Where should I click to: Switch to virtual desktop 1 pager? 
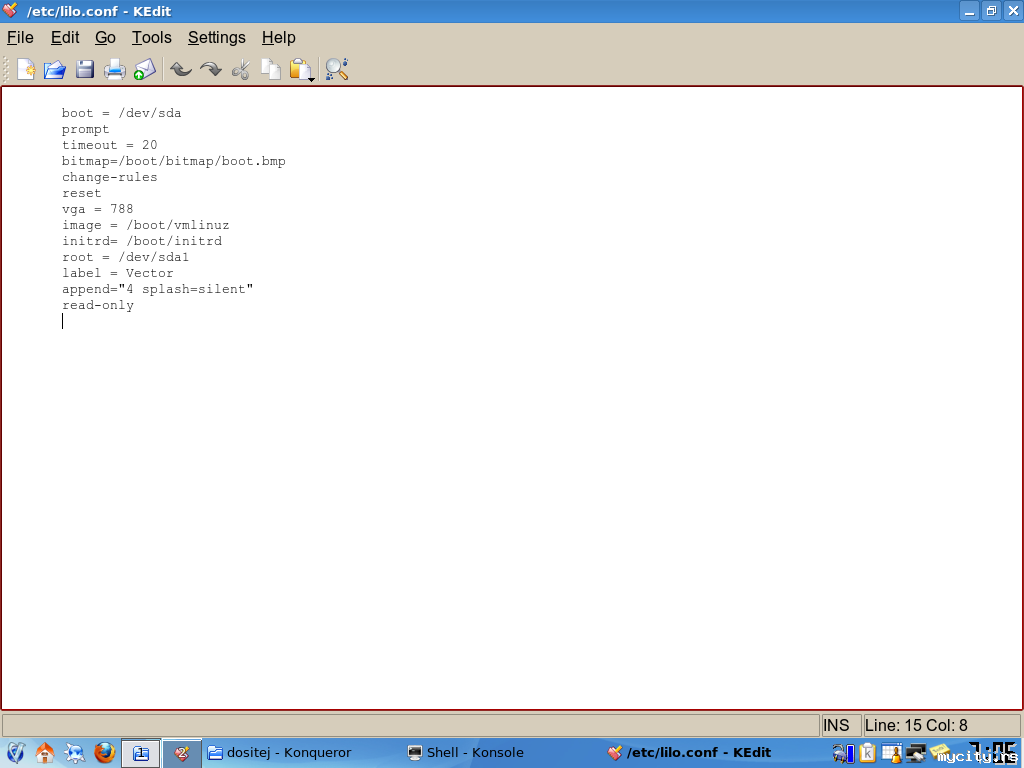click(x=141, y=754)
